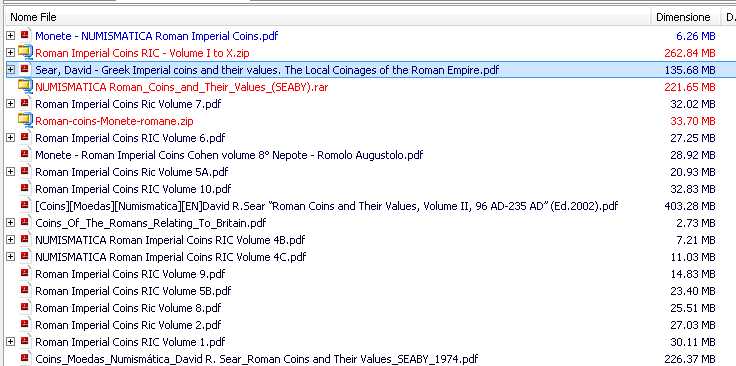
Task: Expand NUMISMATICA Roman Imperial Coins RIC Volume 4B.pdf
Action: pos(11,240)
